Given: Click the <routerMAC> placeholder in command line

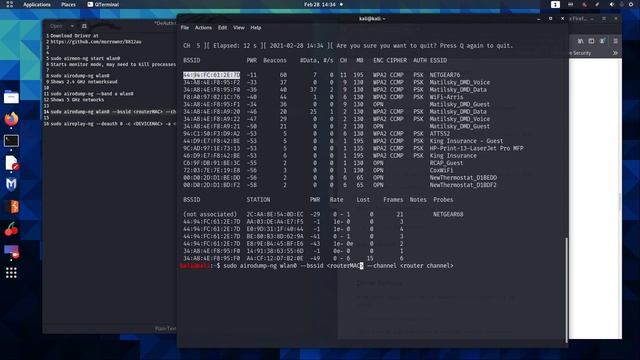Looking at the screenshot, I should [345, 266].
